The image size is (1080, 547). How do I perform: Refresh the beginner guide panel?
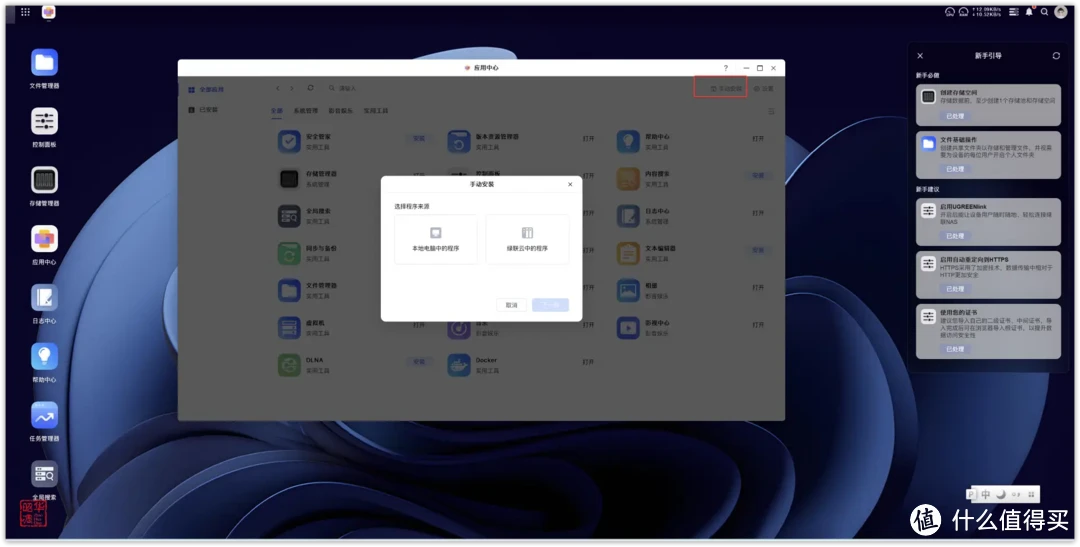[x=1056, y=56]
